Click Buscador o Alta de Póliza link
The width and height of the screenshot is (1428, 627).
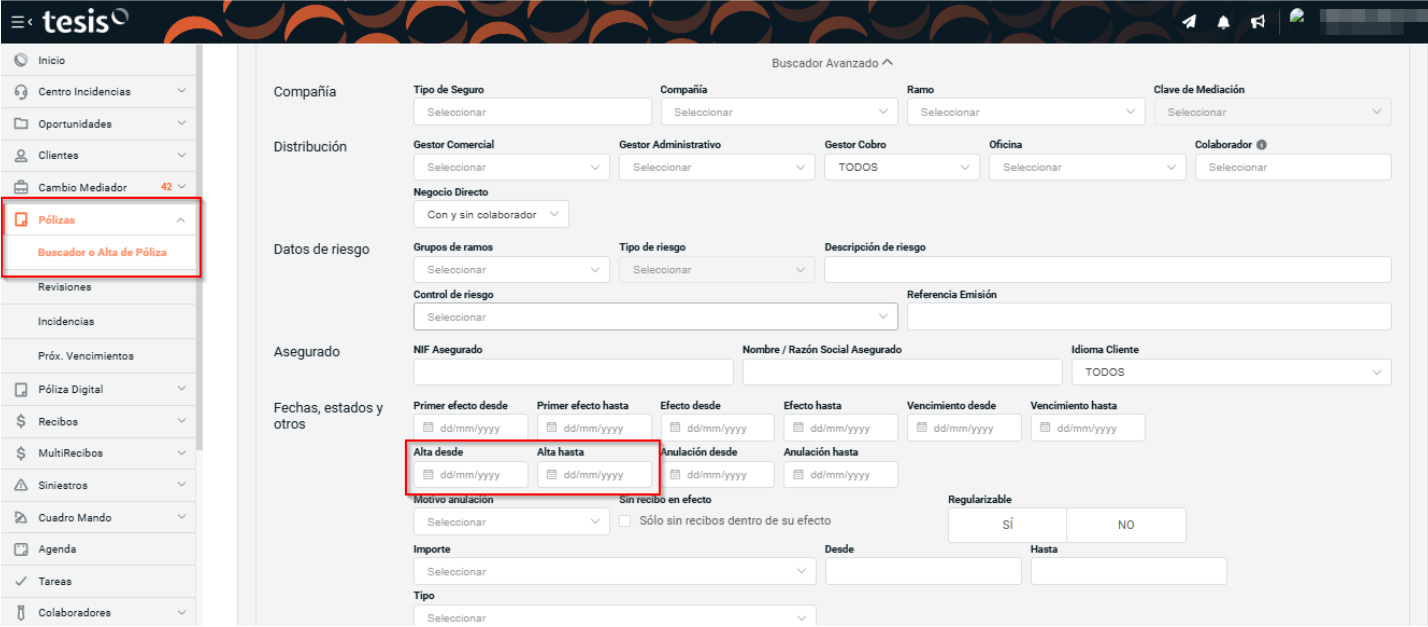102,253
